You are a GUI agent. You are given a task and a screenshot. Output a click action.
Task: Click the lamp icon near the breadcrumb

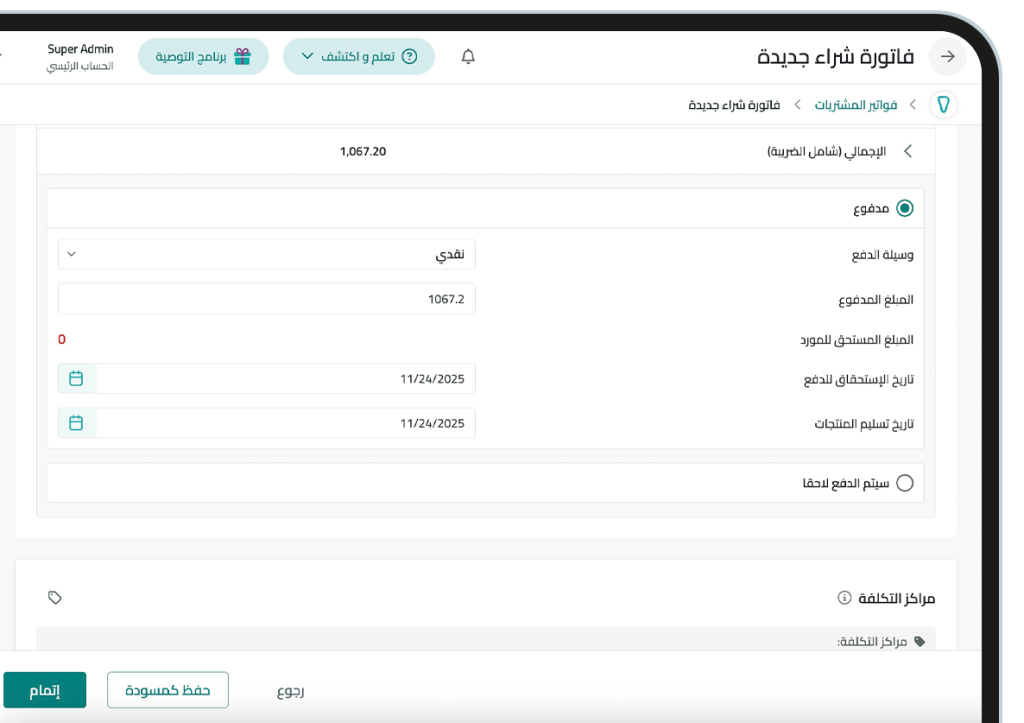tap(941, 104)
